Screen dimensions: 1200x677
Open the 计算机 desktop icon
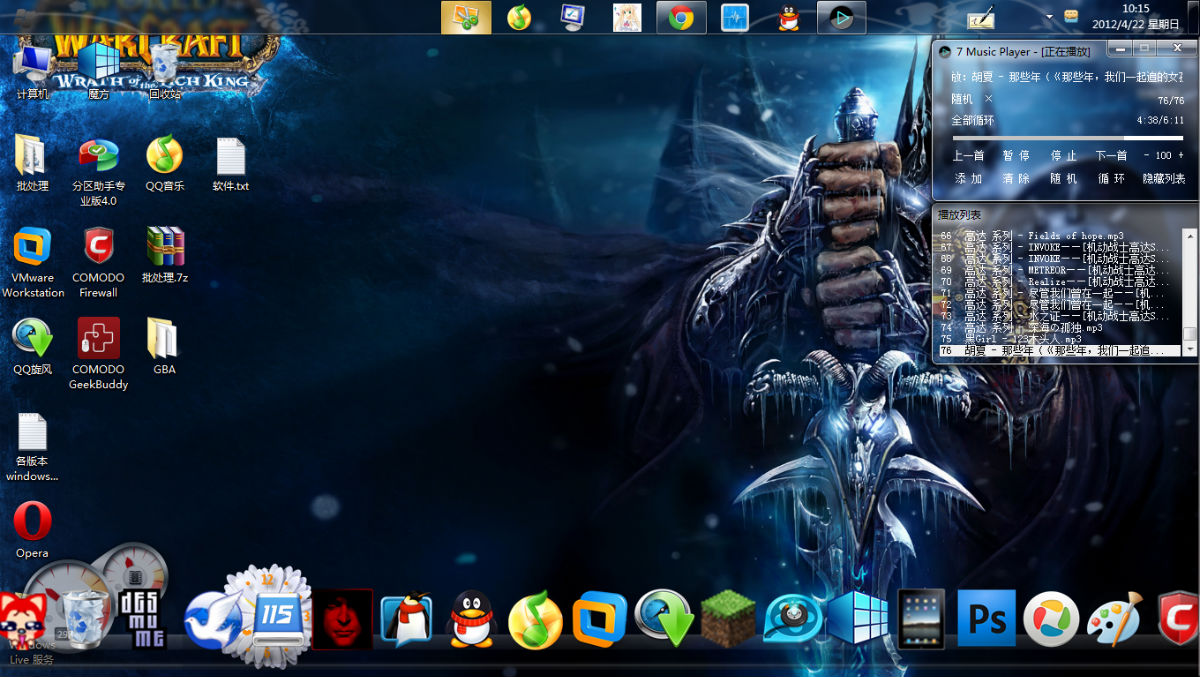(33, 70)
